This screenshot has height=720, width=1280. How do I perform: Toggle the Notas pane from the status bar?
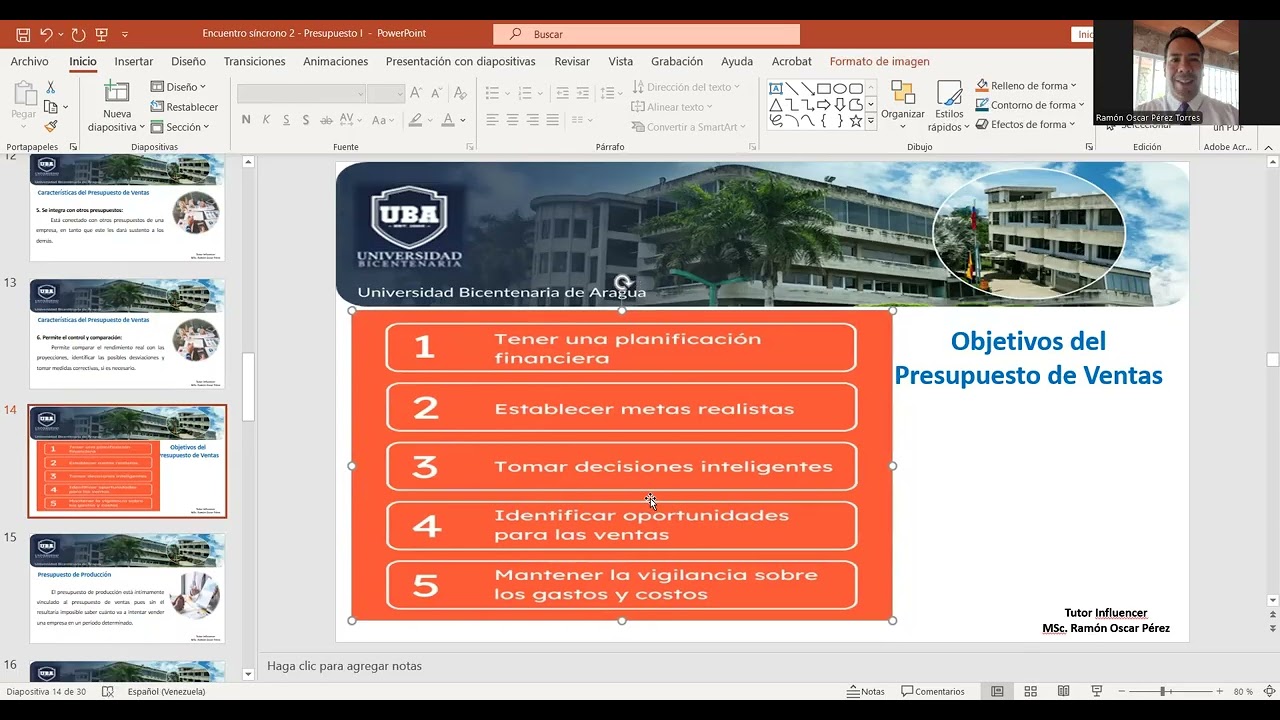(x=866, y=691)
